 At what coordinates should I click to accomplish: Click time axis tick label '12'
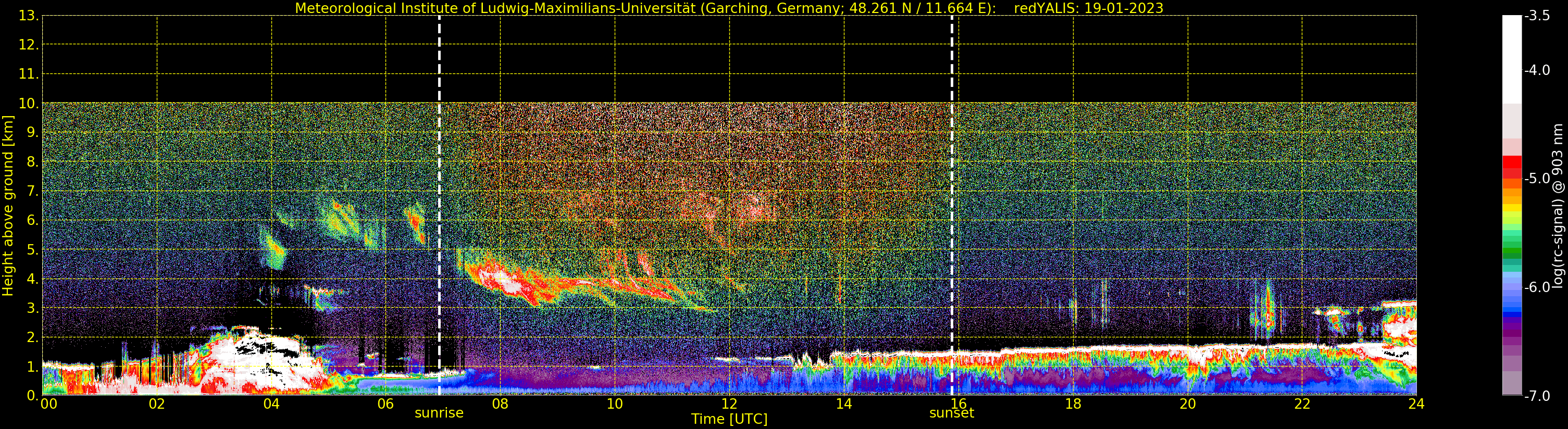click(x=729, y=404)
